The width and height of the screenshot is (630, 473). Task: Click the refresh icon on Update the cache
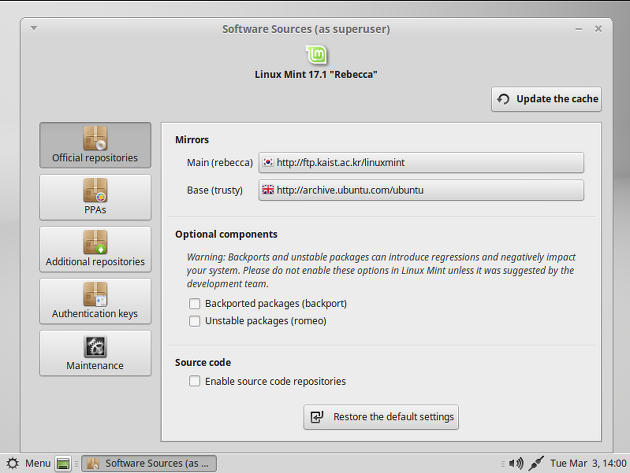pos(503,99)
